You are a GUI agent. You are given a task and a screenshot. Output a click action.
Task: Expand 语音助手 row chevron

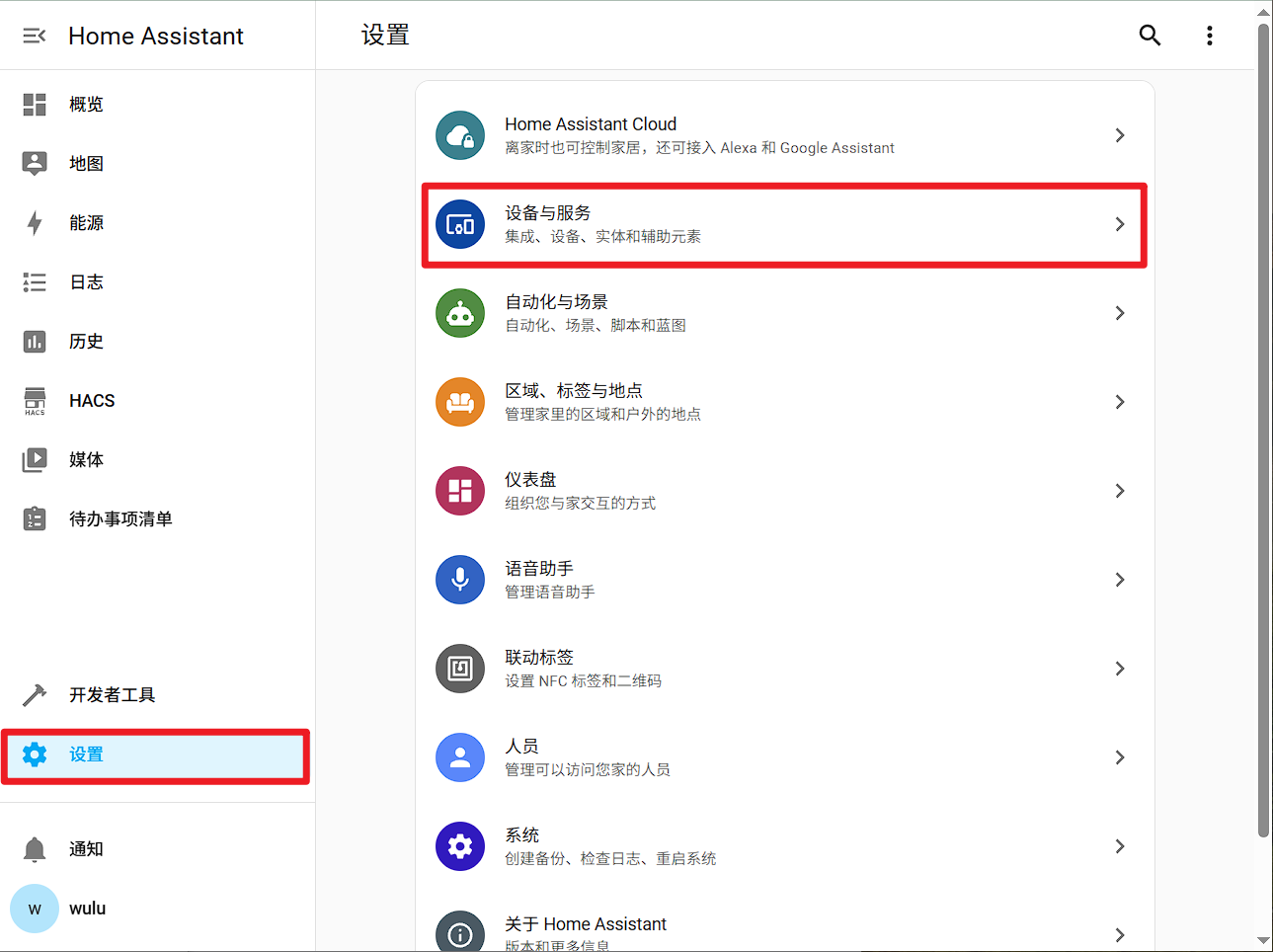click(1120, 580)
